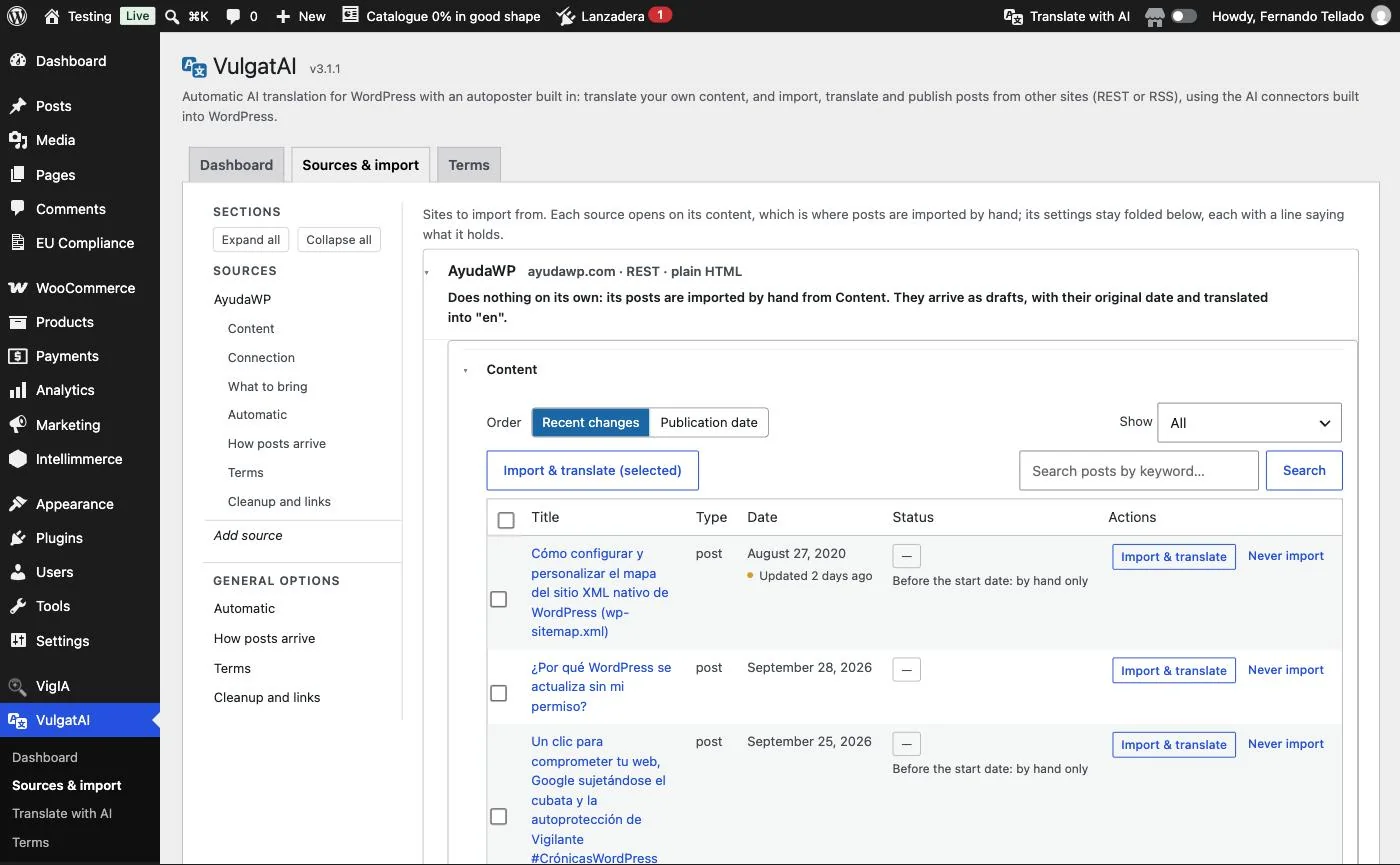Click the WooCommerce logo icon
1400x865 pixels.
(x=17, y=288)
